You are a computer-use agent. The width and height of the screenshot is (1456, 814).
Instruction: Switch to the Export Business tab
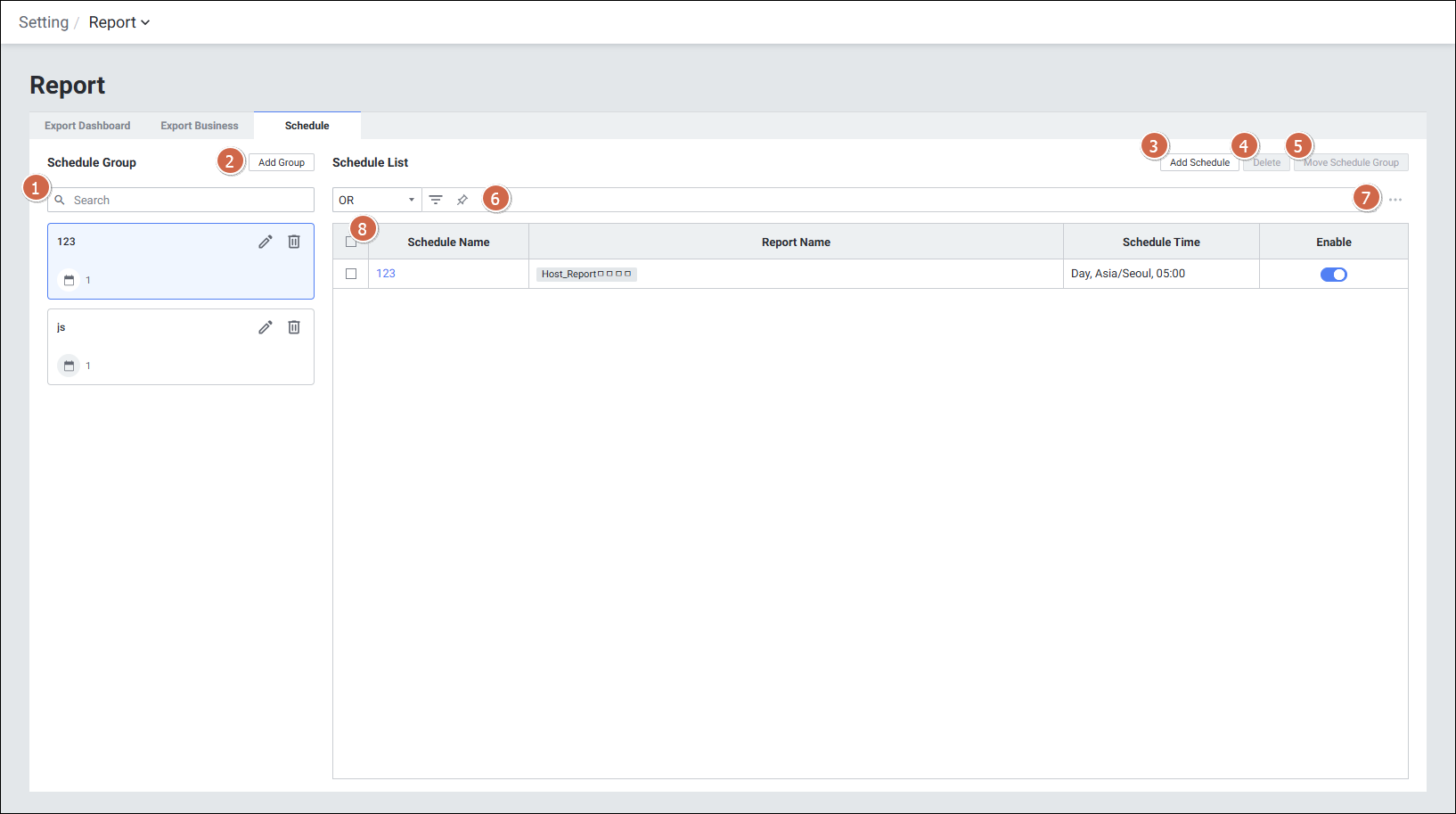click(200, 126)
